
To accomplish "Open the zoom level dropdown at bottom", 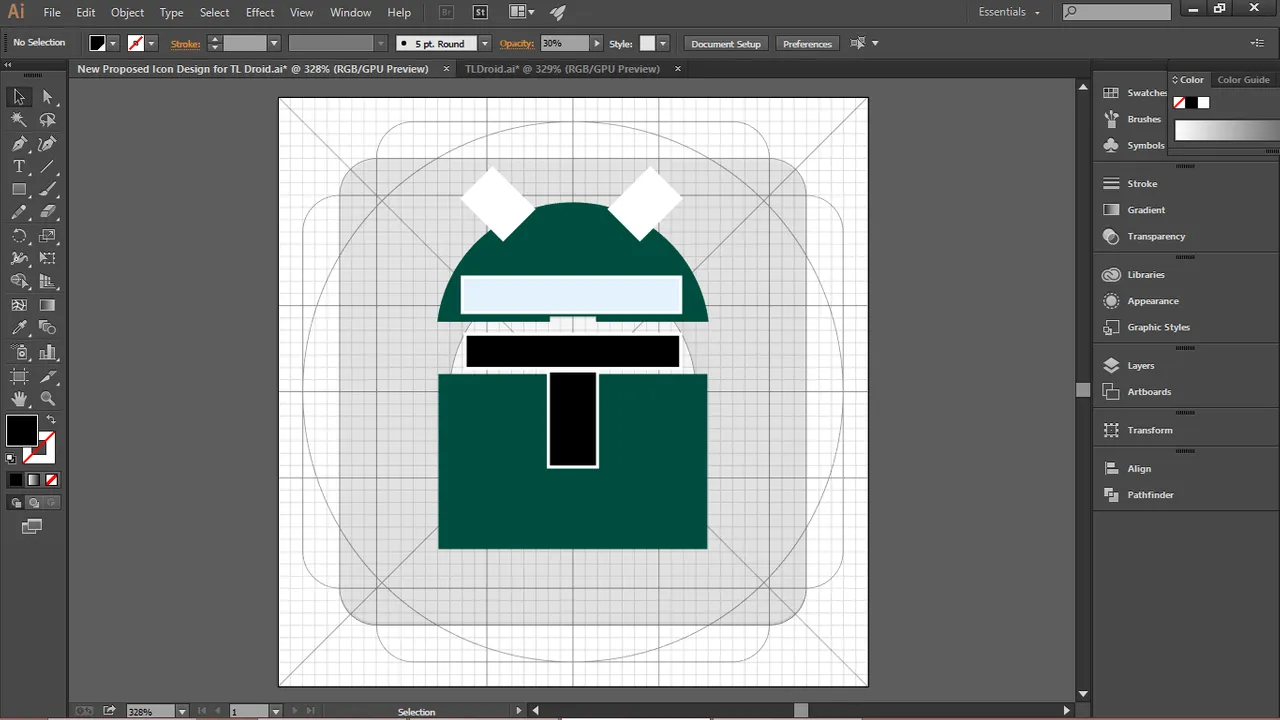I will coord(181,711).
